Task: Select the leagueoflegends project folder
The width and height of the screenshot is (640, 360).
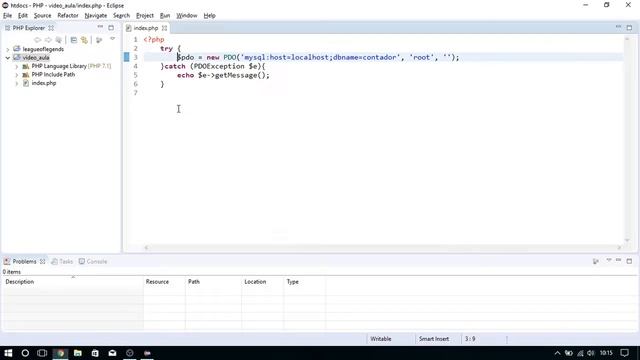Action: [x=43, y=49]
